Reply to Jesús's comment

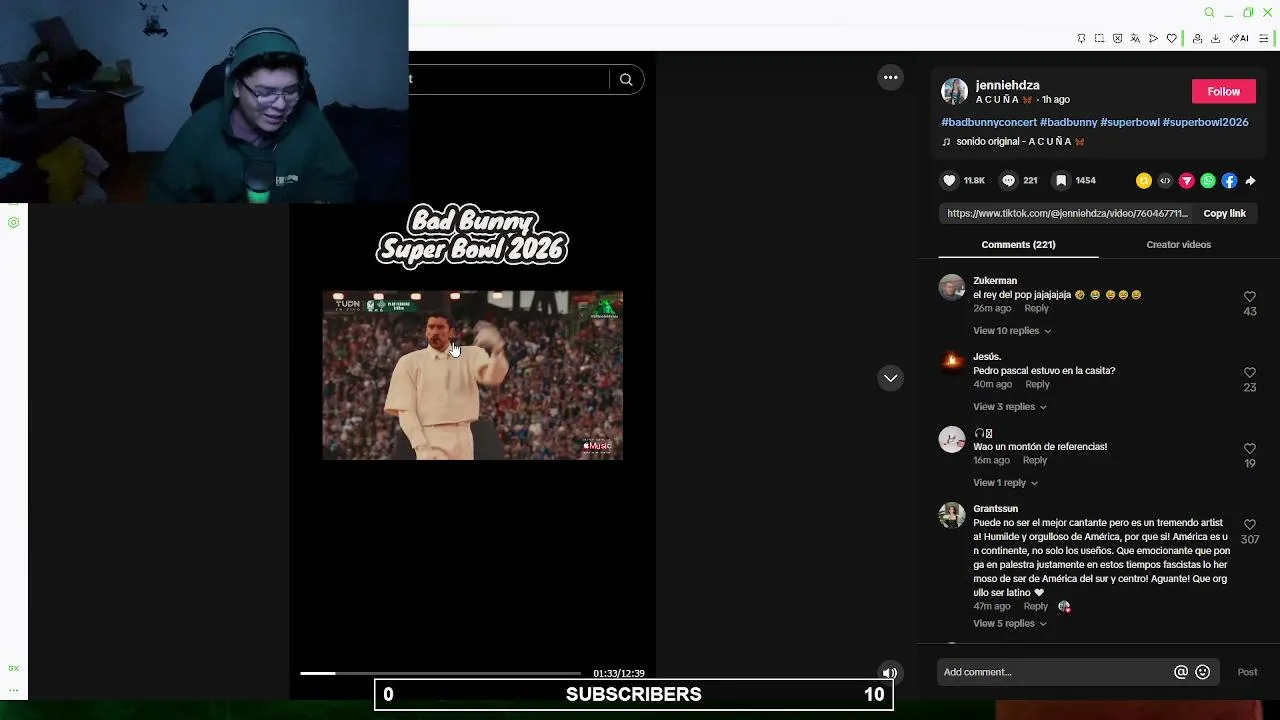pos(1037,384)
